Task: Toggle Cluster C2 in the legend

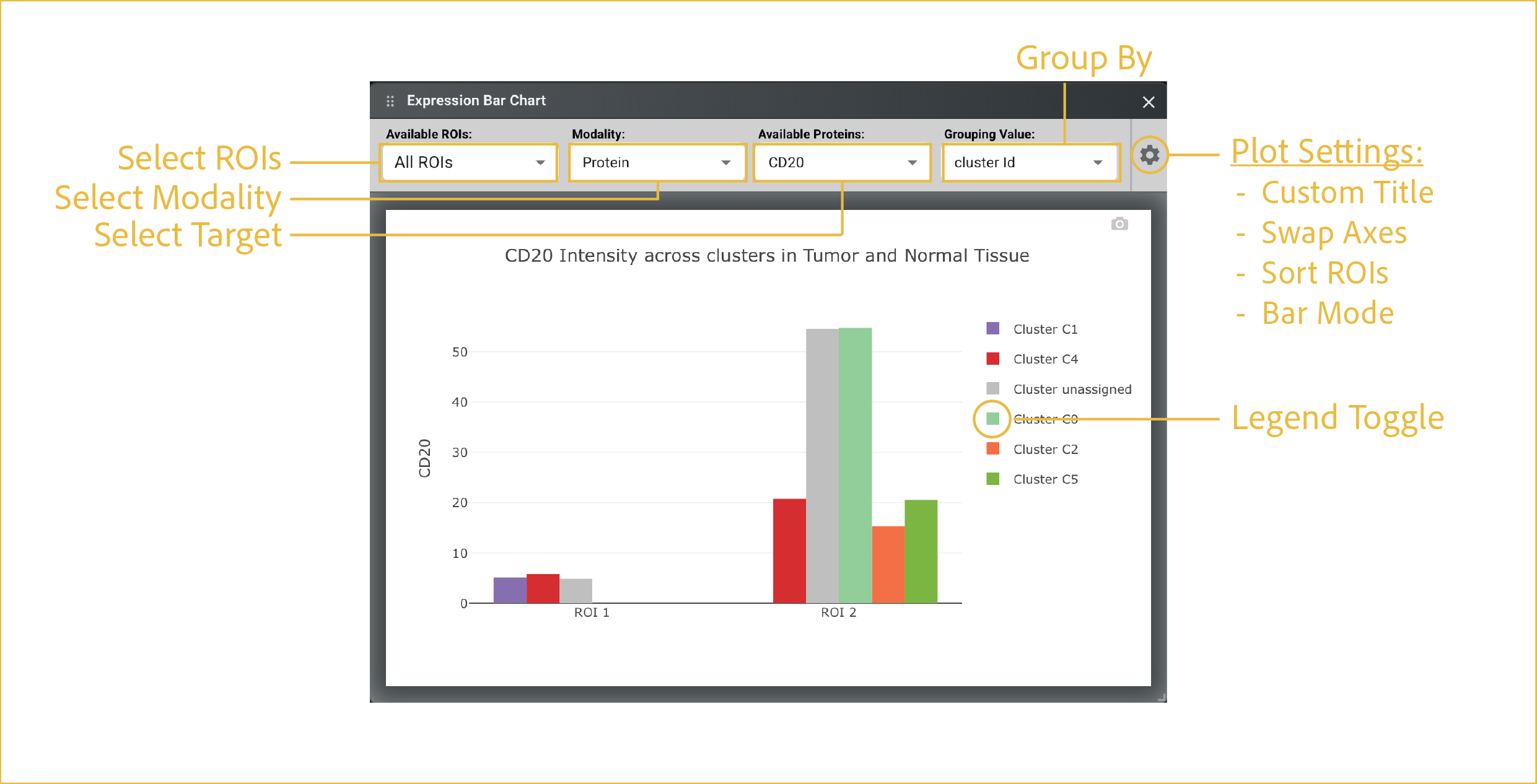Action: click(x=1032, y=449)
